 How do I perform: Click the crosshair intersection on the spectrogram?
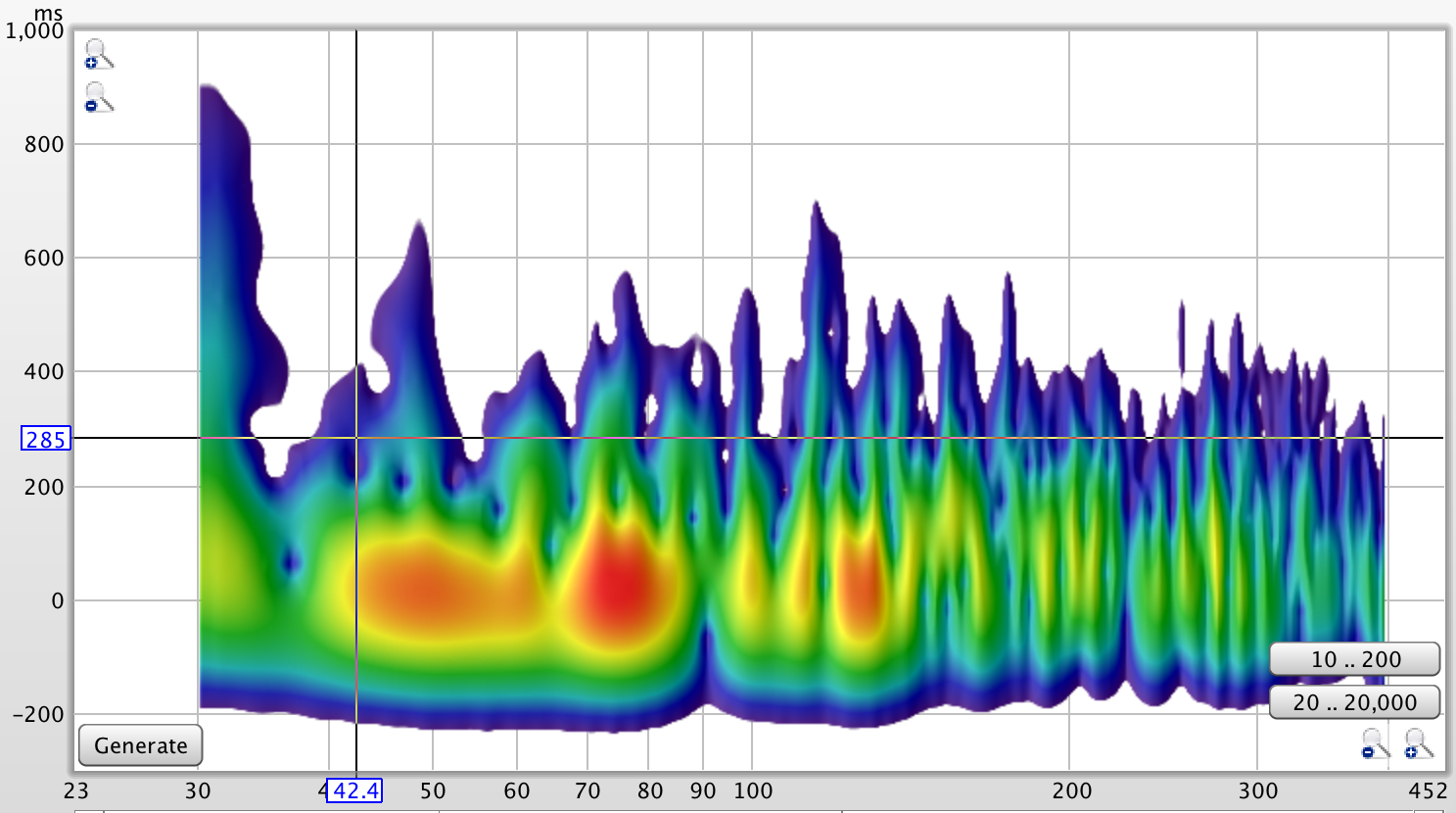point(356,438)
